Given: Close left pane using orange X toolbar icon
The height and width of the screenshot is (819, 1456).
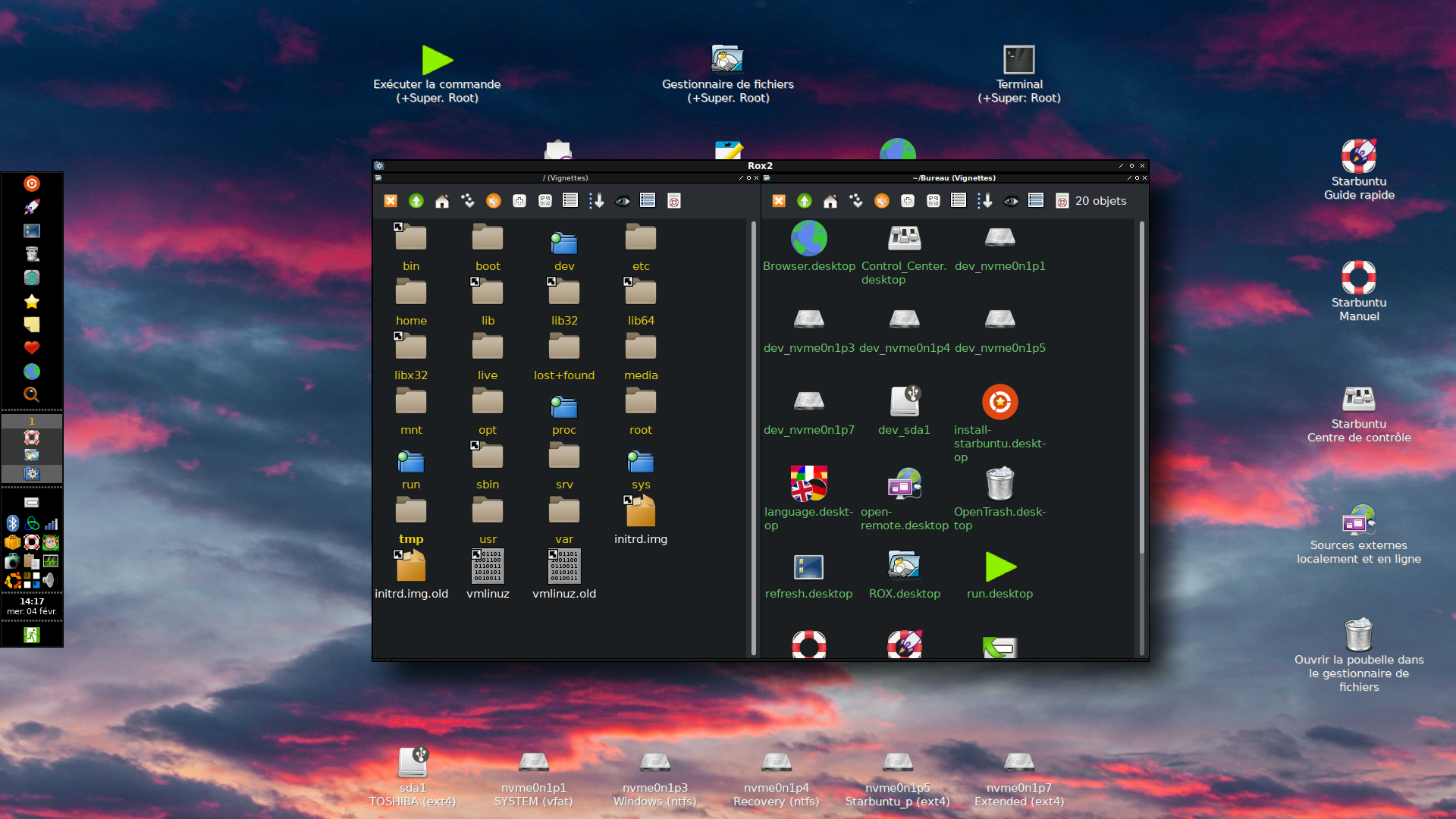Looking at the screenshot, I should pyautogui.click(x=391, y=201).
